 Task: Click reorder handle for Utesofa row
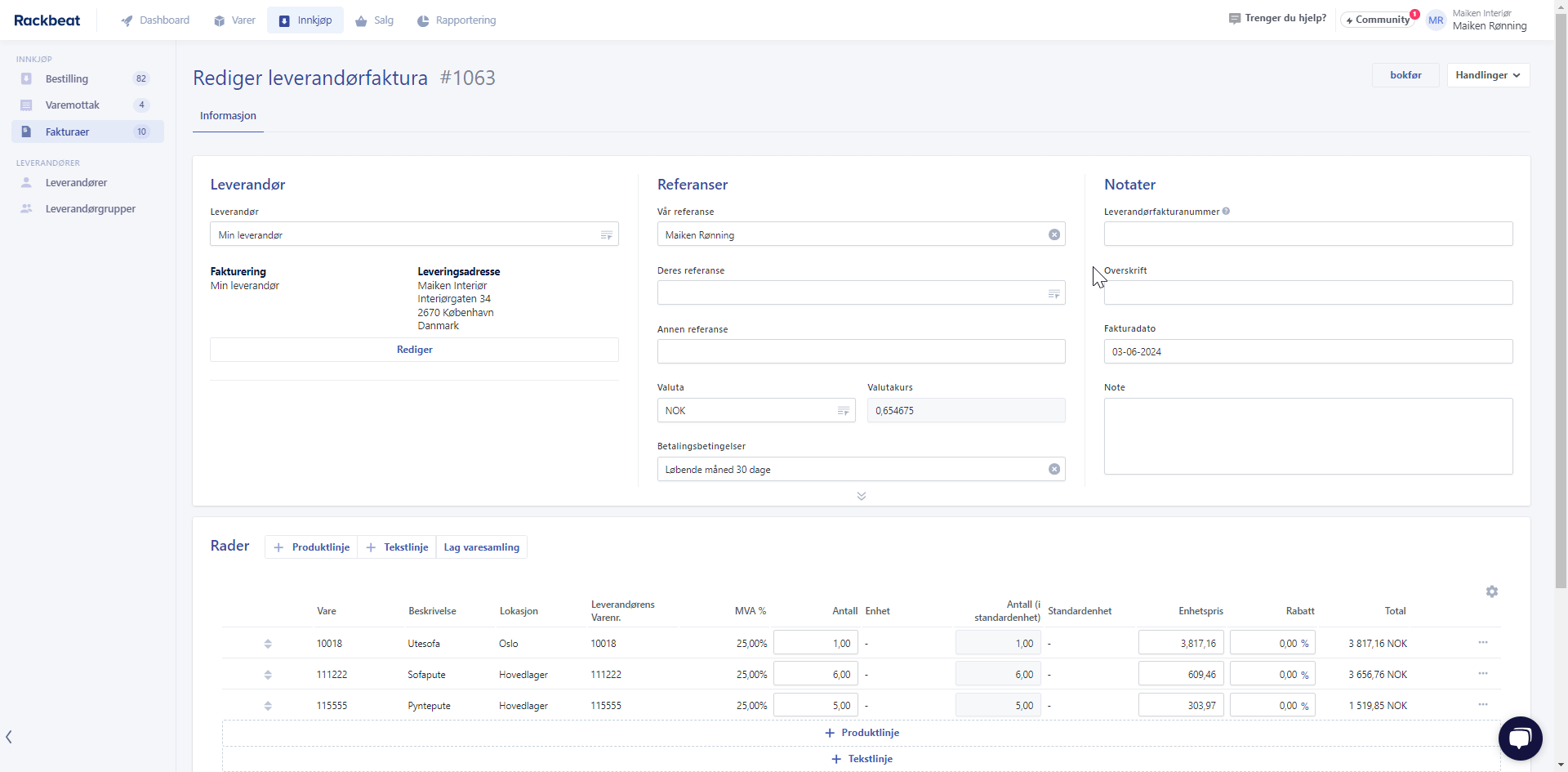coord(268,644)
